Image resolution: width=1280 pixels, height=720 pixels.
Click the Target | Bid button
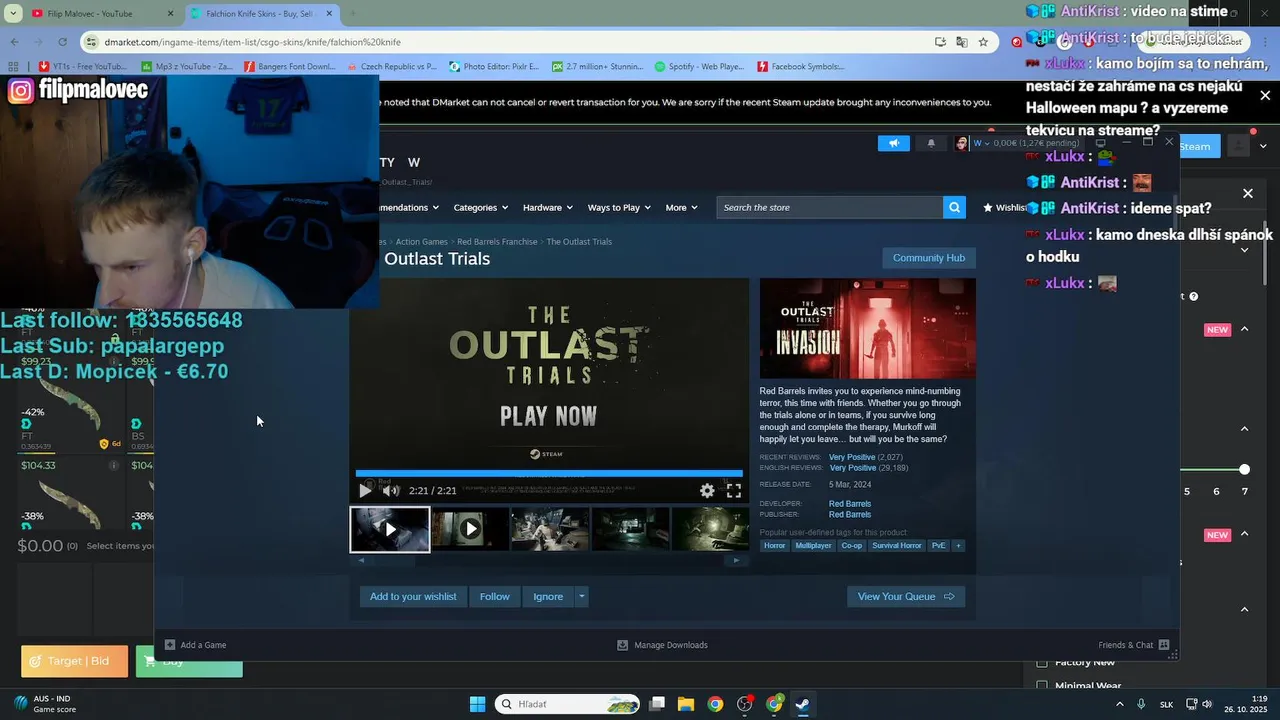coord(75,661)
